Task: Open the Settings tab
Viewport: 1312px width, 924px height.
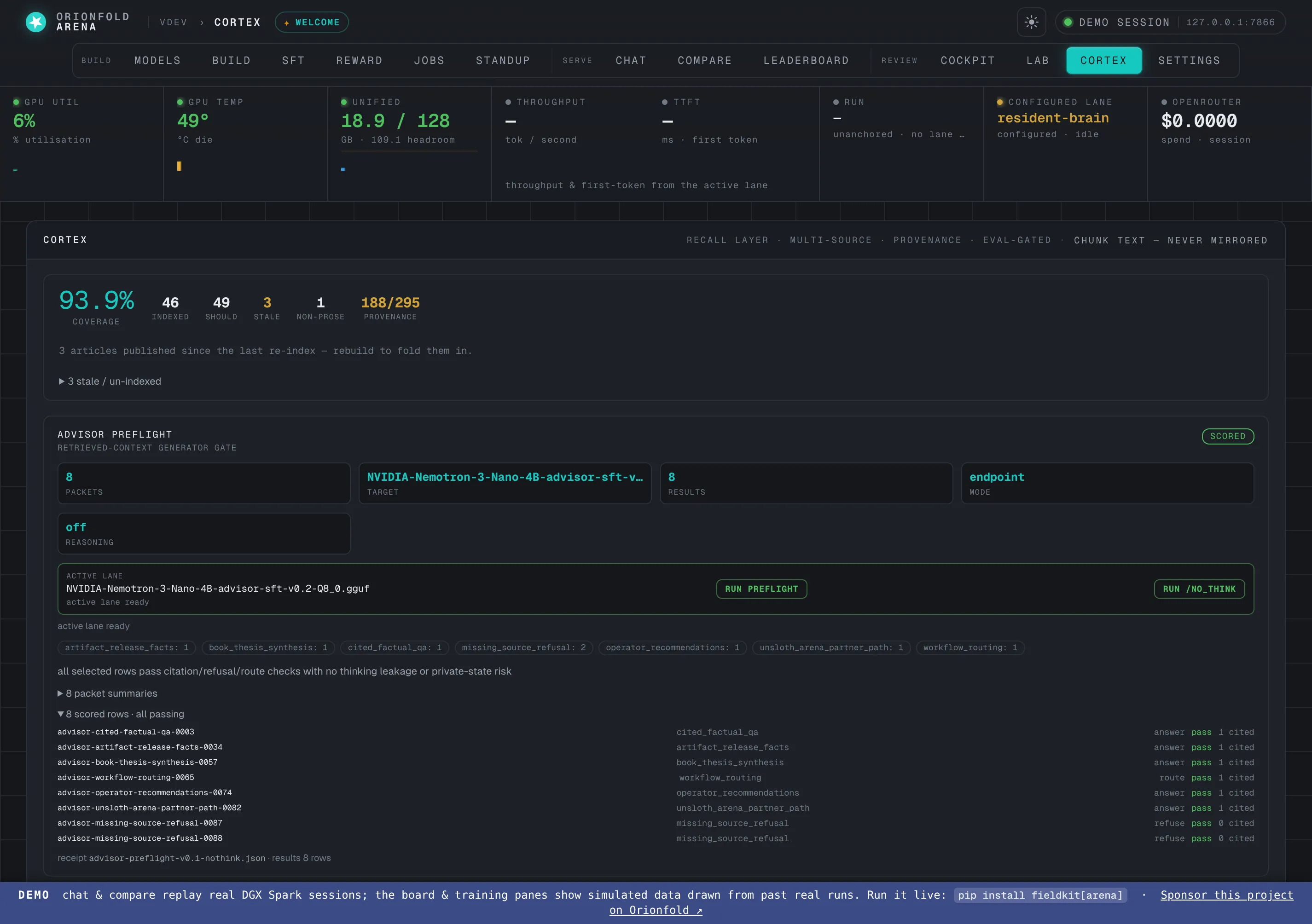Action: coord(1189,61)
